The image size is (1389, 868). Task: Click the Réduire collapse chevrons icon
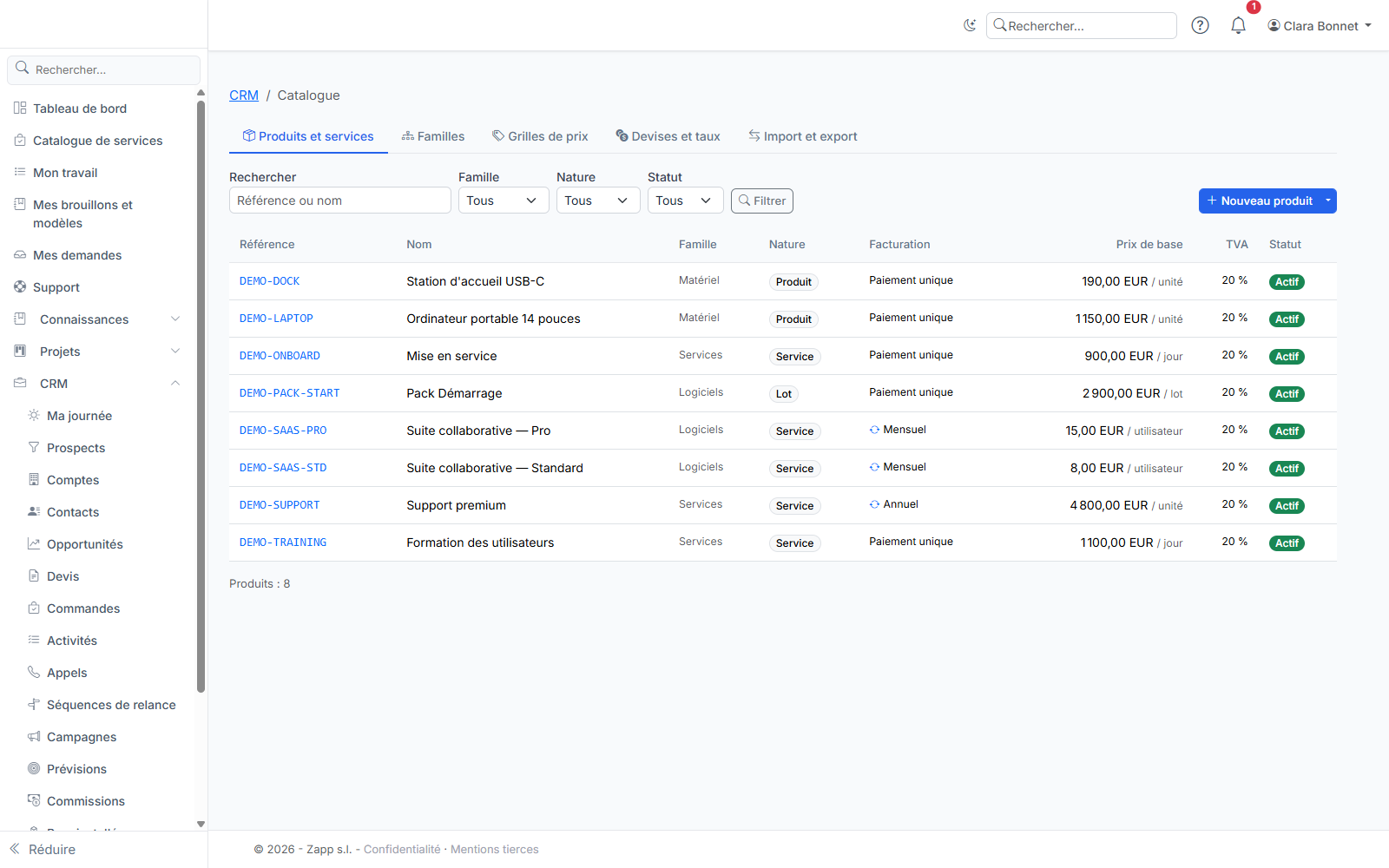click(x=15, y=849)
